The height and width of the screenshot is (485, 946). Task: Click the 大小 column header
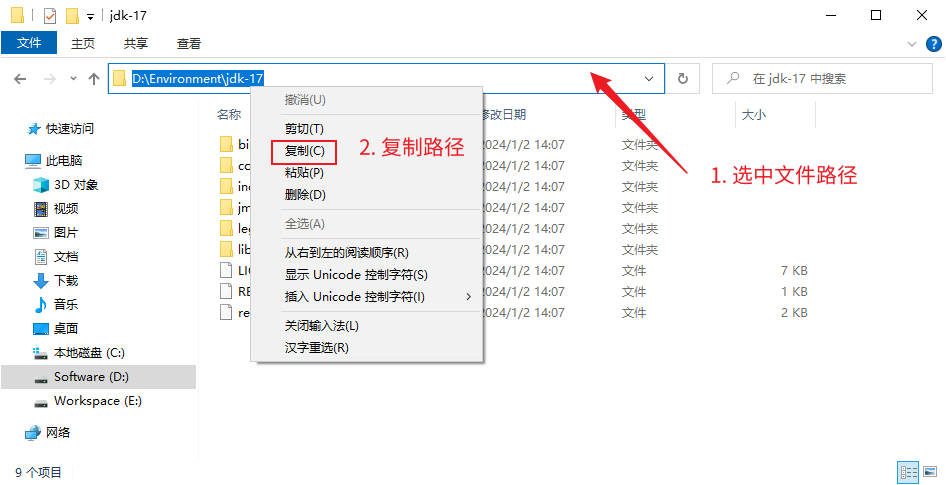point(754,115)
